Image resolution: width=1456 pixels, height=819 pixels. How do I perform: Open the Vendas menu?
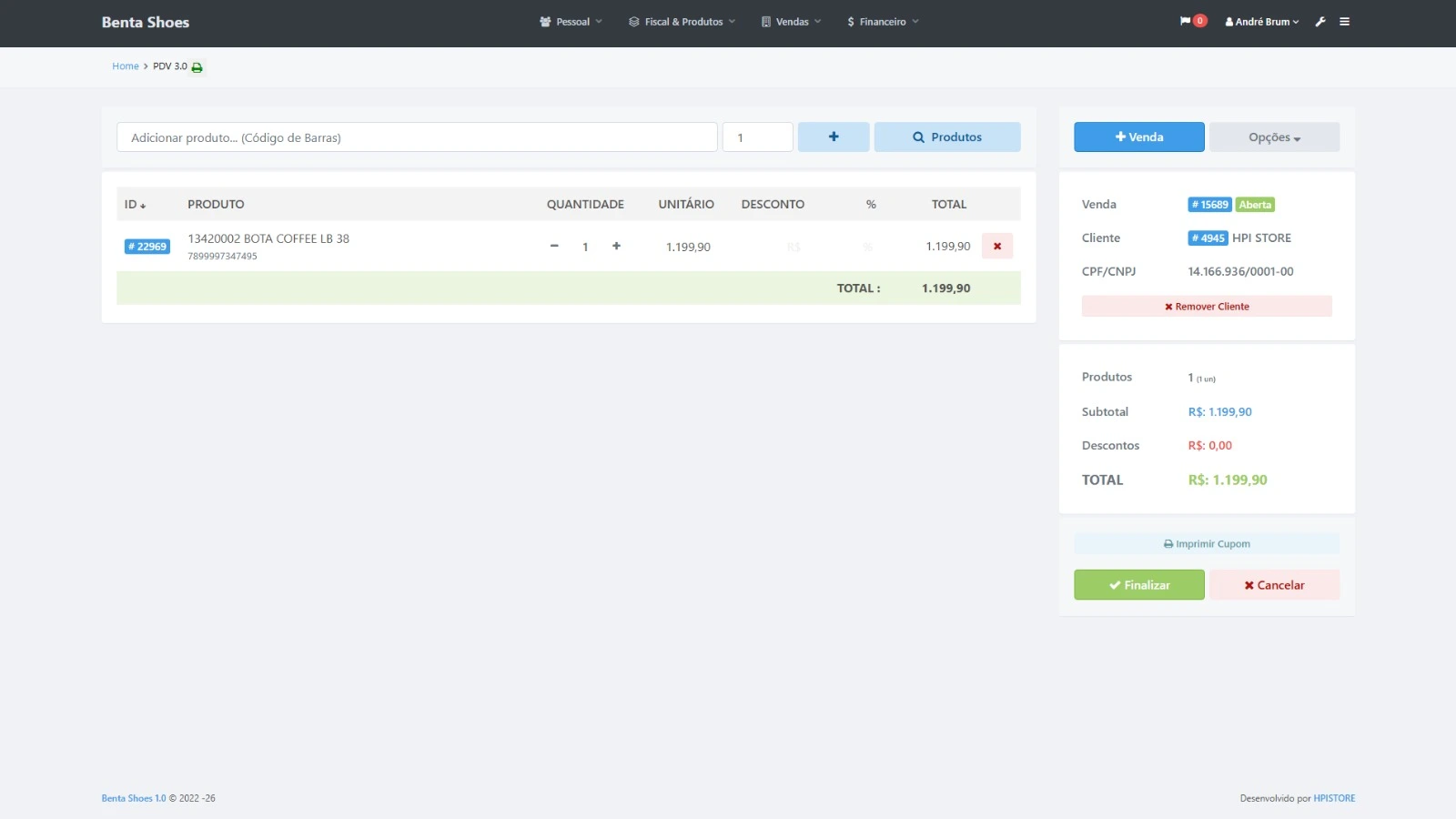pyautogui.click(x=792, y=22)
